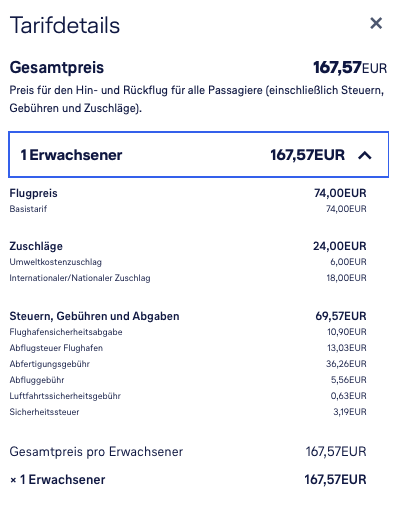
Task: Click the Zuschläge section heading
Action: [x=36, y=246]
